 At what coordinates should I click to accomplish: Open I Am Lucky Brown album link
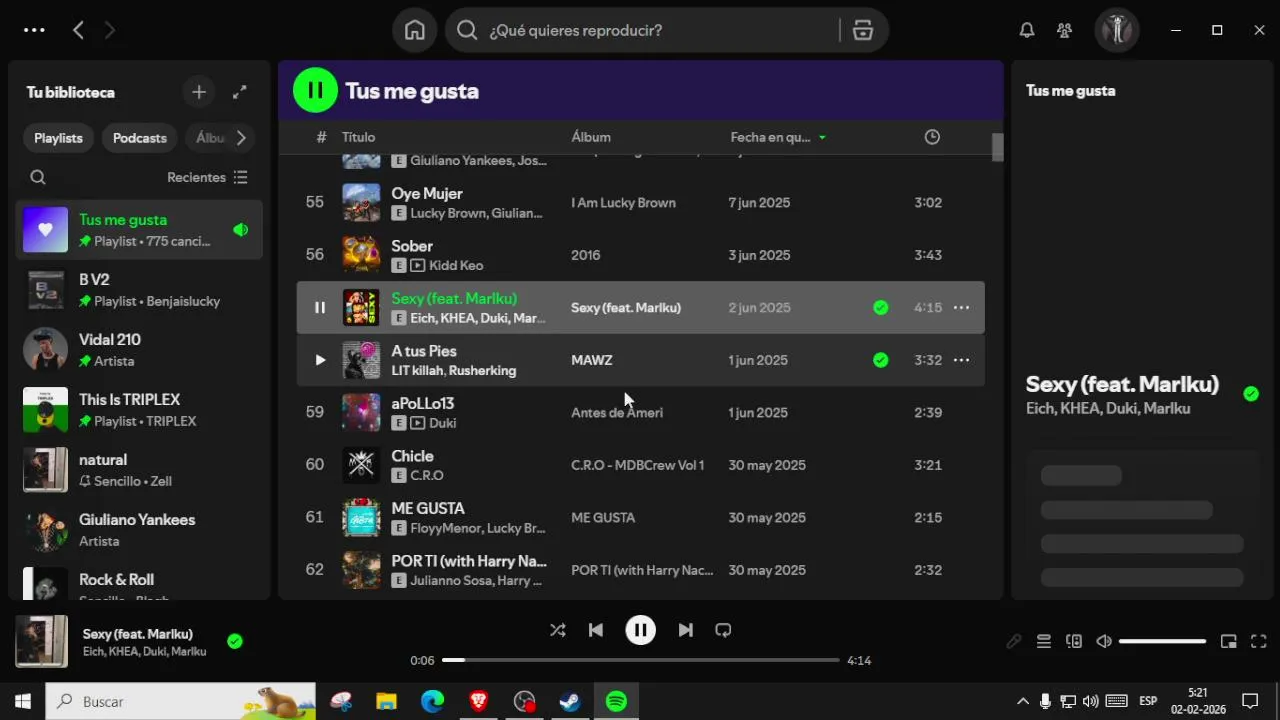623,202
